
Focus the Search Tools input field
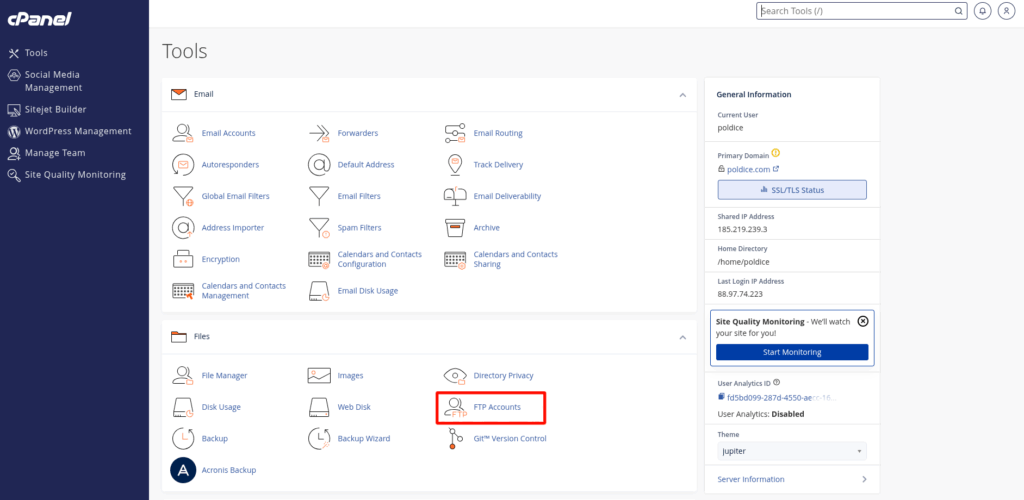(855, 11)
